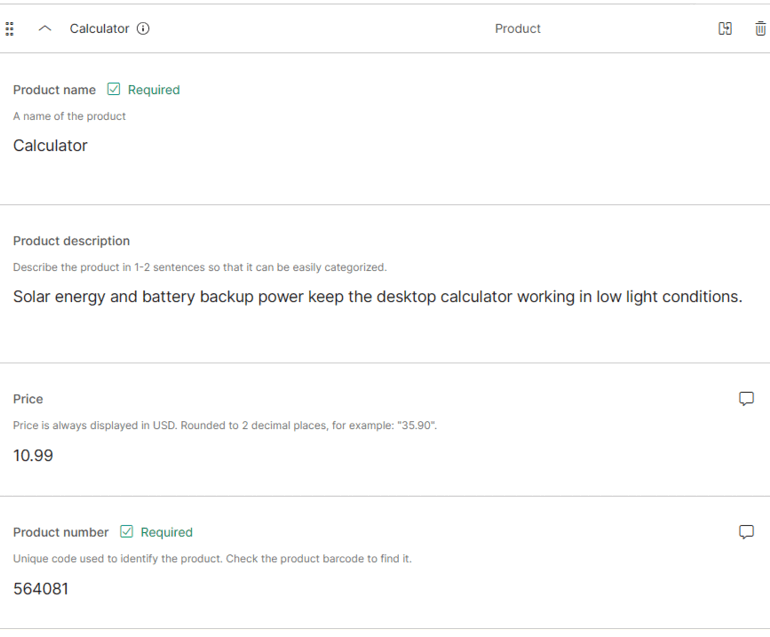Open the comment icon for Product number
The width and height of the screenshot is (770, 637).
746,532
